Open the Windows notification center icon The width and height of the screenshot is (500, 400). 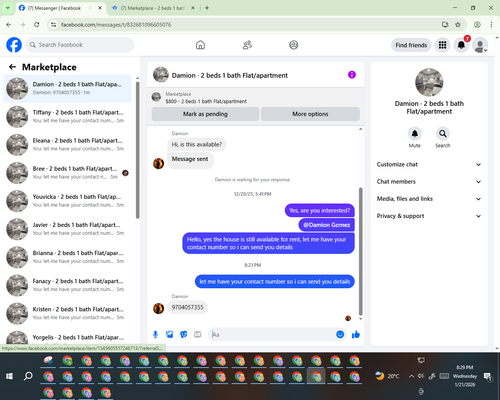coord(488,377)
